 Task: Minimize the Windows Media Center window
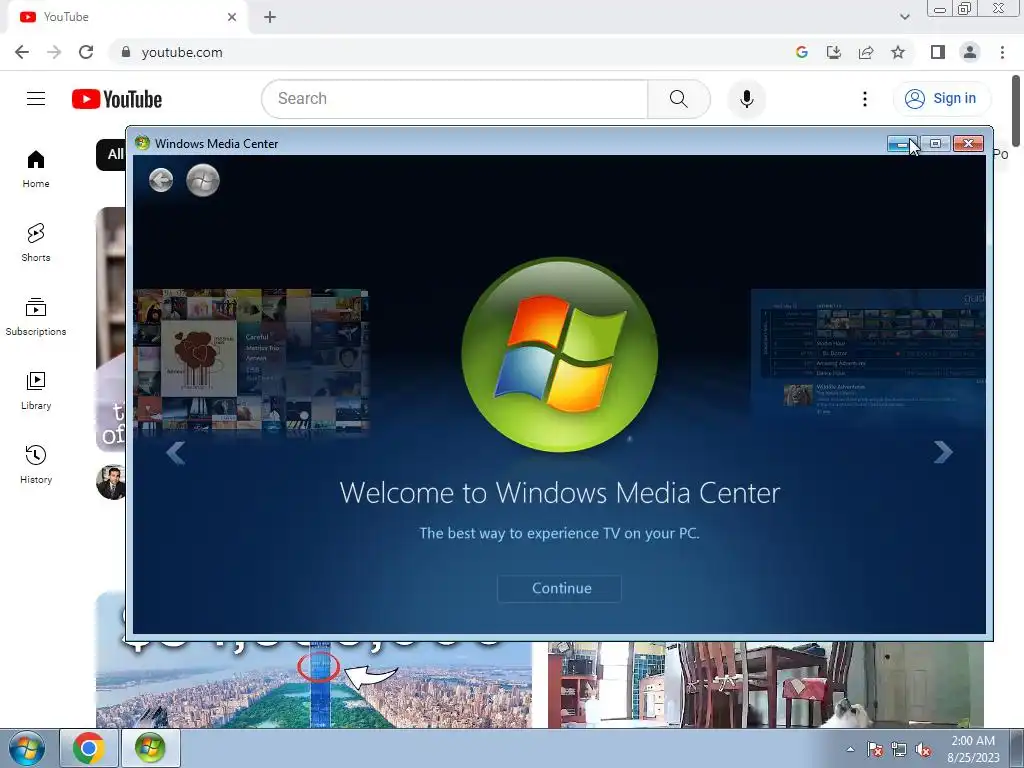pyautogui.click(x=903, y=144)
